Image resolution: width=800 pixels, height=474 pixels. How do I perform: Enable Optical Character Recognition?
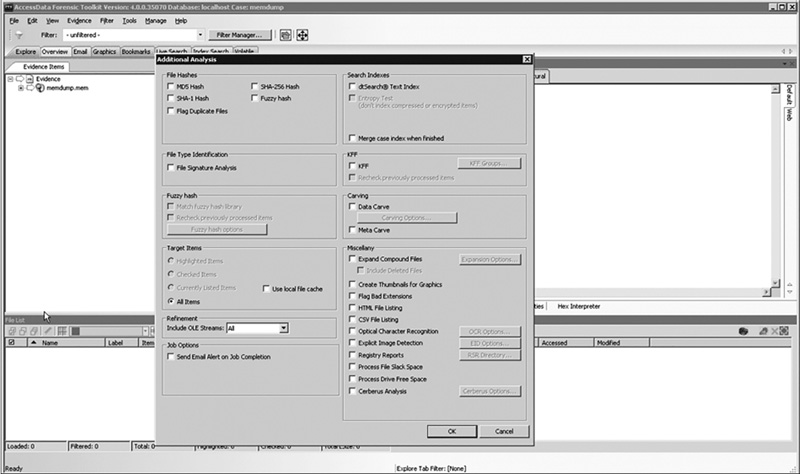point(352,331)
